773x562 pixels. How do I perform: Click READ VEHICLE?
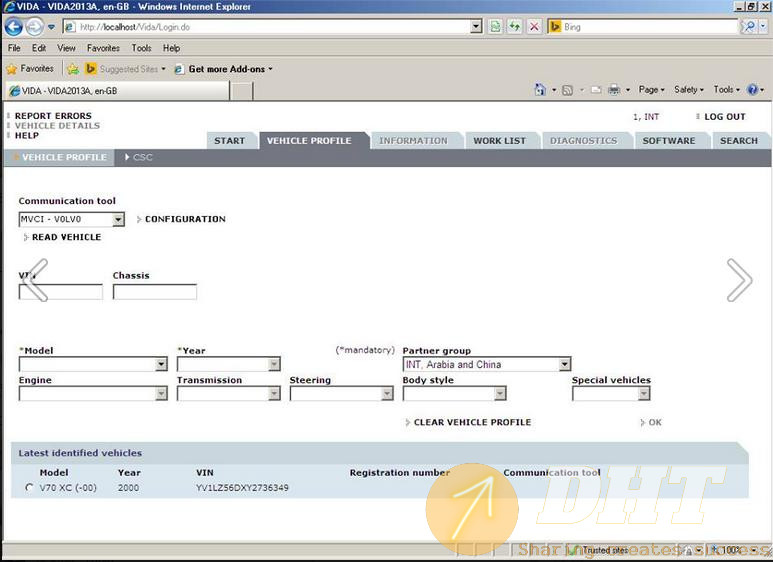[x=67, y=237]
